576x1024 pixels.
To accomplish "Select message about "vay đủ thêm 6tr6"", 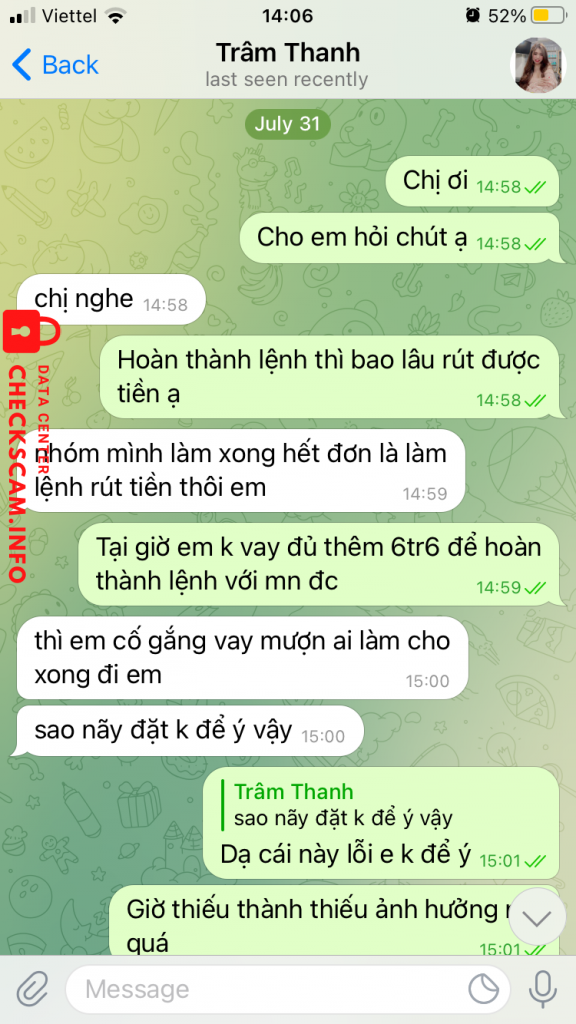I will click(x=319, y=564).
